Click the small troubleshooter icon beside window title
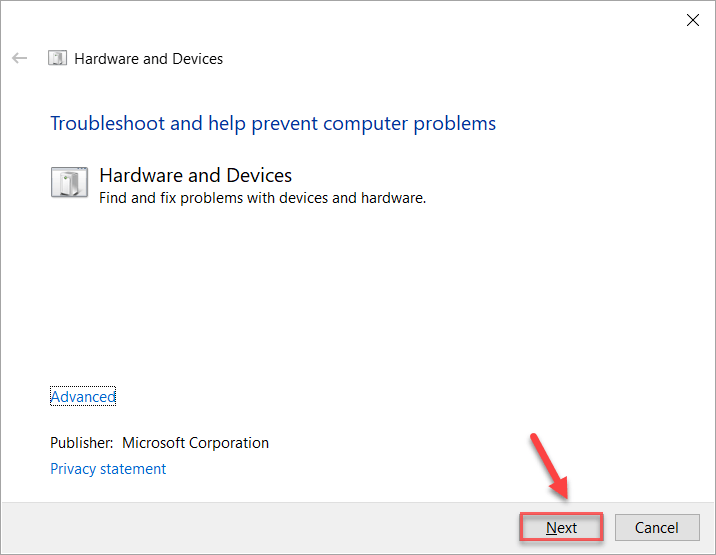The image size is (716, 555). point(58,58)
